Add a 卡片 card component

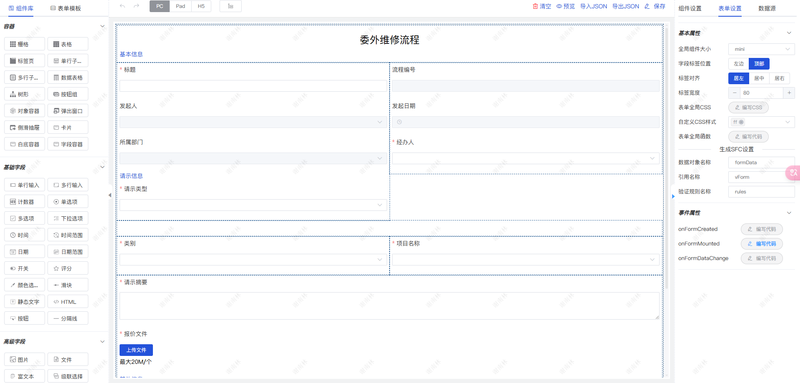tap(68, 127)
